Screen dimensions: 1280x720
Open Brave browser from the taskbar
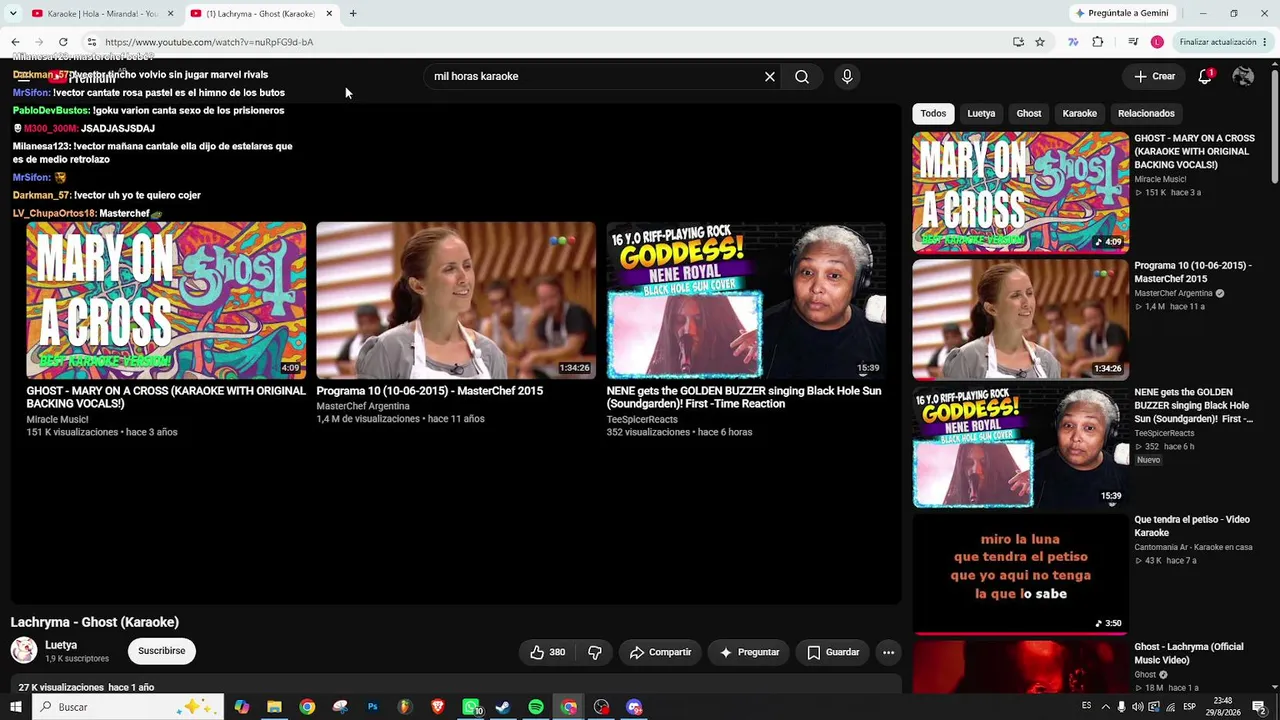437,707
